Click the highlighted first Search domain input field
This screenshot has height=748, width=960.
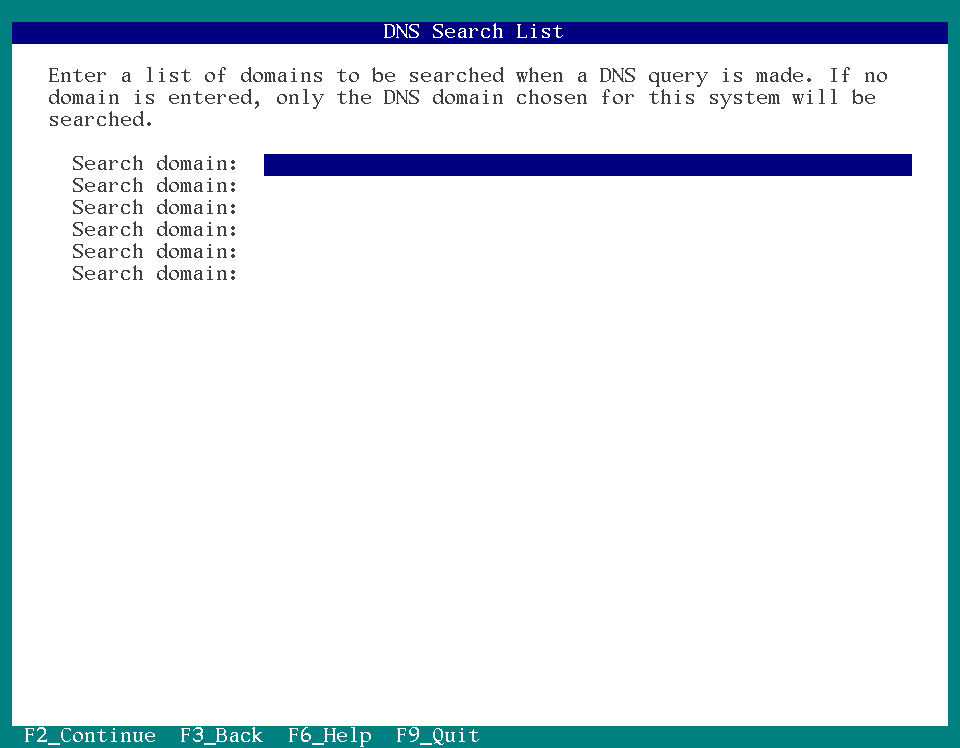pos(587,164)
